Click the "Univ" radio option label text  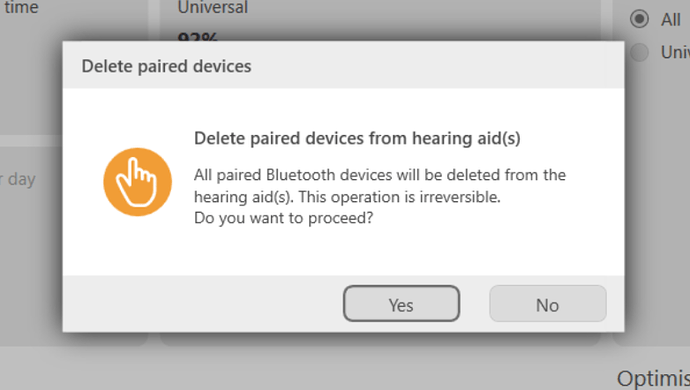(675, 52)
